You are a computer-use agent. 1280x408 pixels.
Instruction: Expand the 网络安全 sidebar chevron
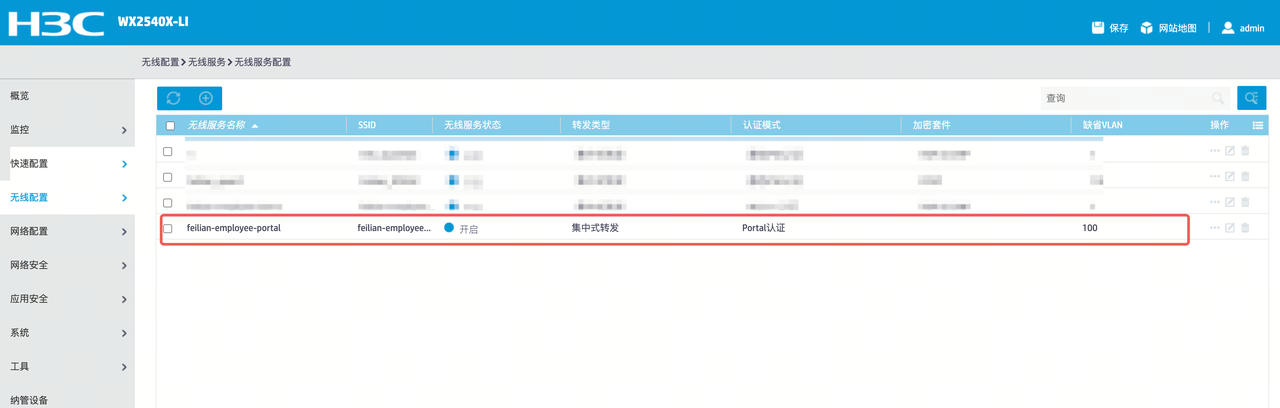tap(124, 266)
